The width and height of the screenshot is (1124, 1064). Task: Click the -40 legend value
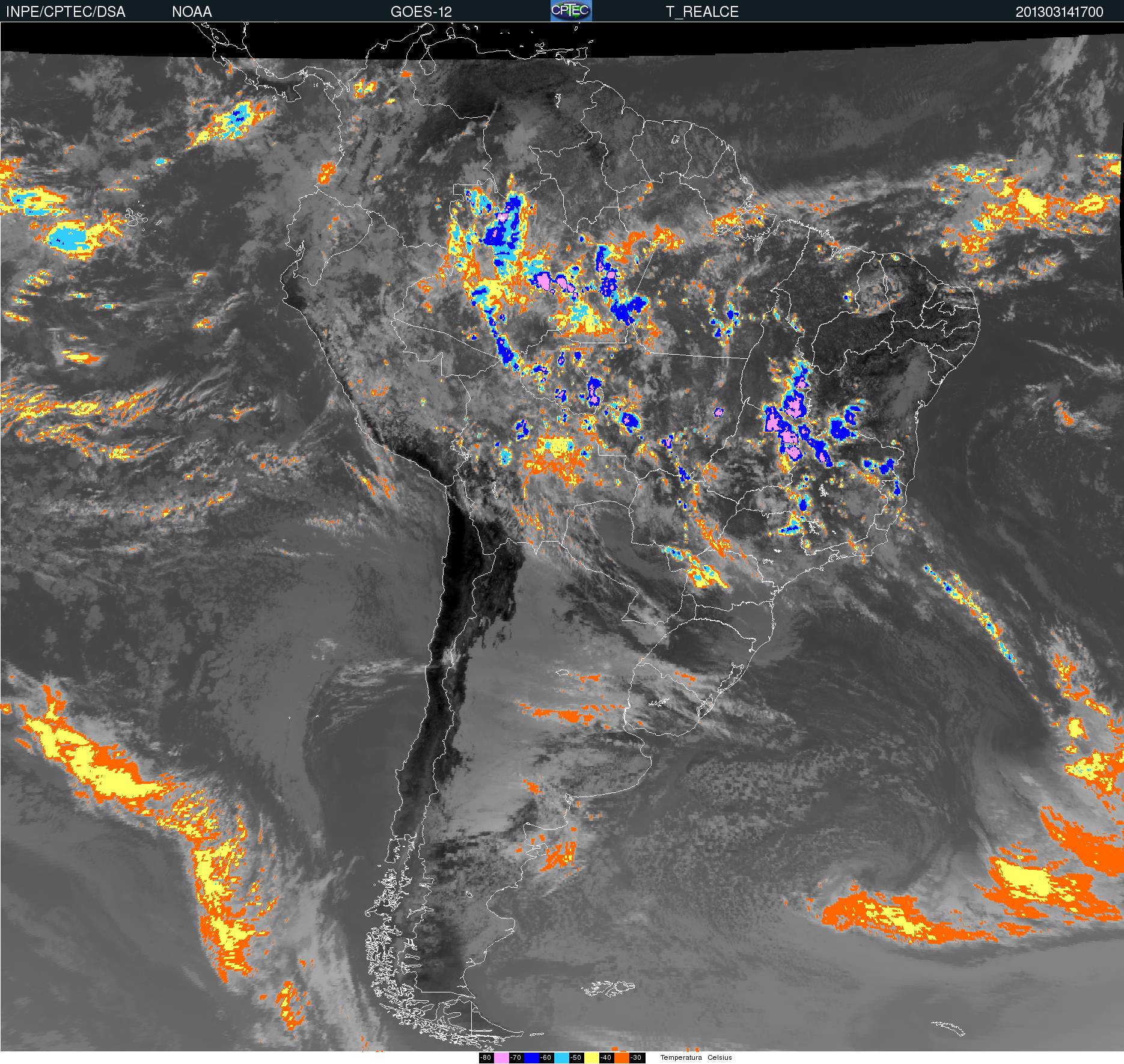tap(606, 1058)
